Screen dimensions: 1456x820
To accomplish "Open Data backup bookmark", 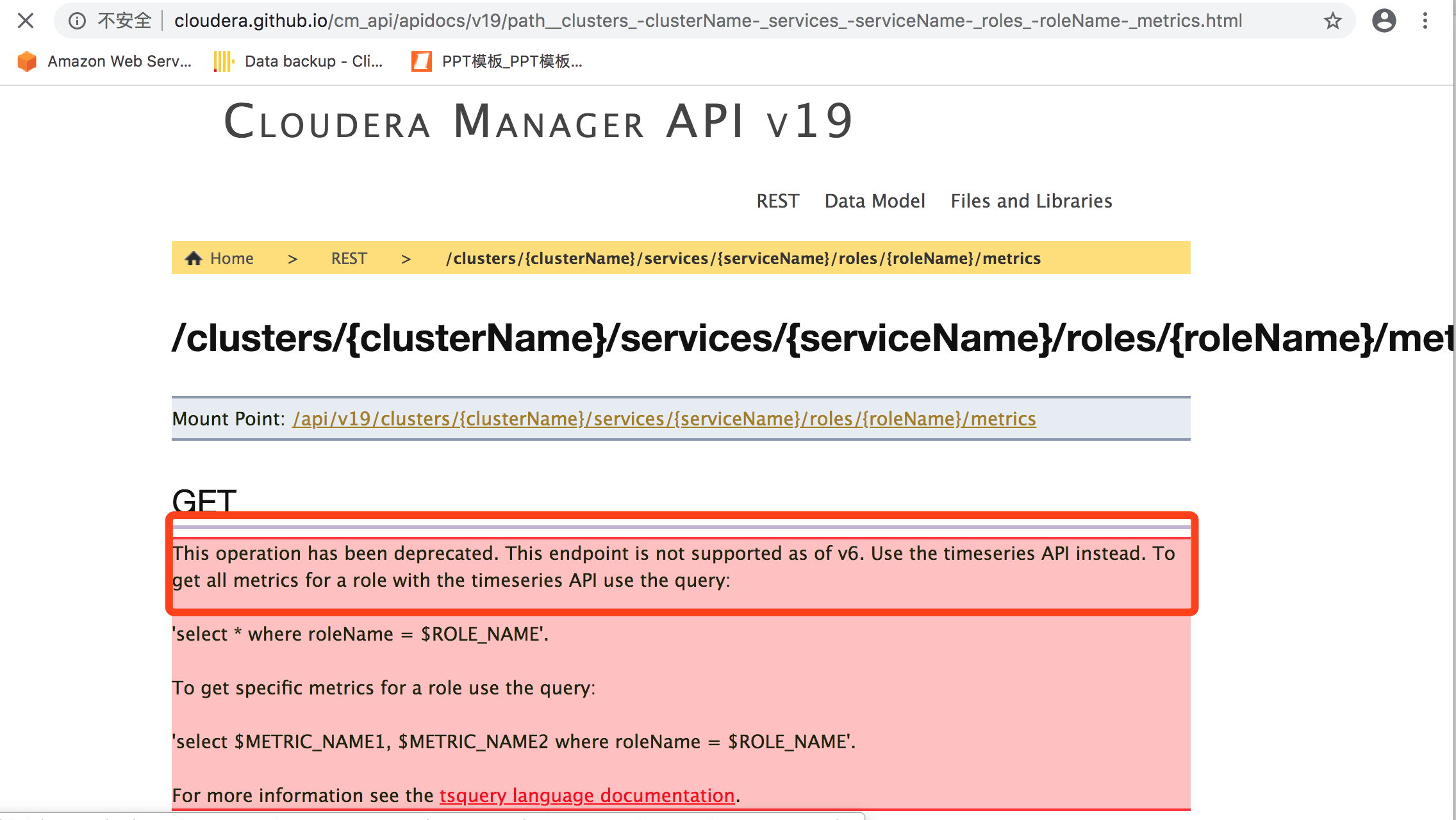I will click(299, 61).
